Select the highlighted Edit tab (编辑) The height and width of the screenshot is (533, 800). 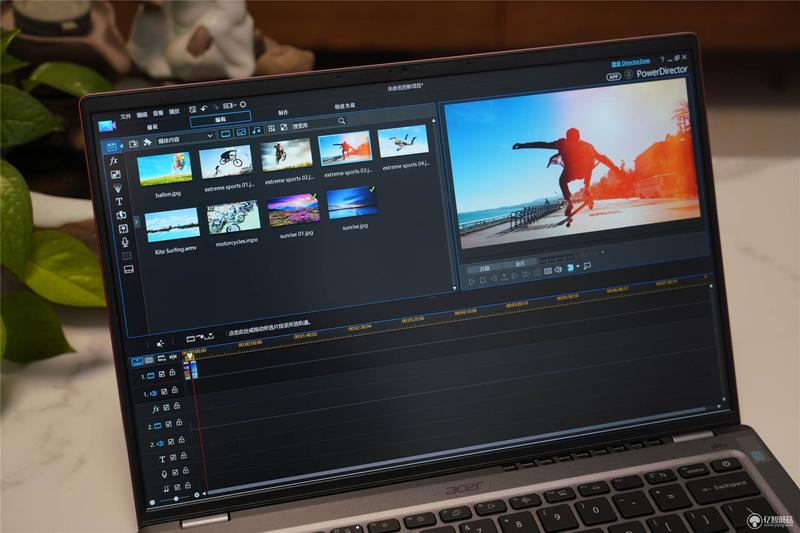point(220,119)
